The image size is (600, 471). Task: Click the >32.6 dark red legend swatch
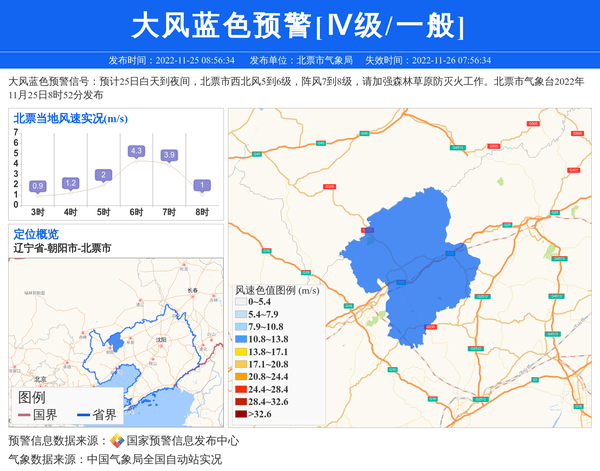tap(241, 413)
